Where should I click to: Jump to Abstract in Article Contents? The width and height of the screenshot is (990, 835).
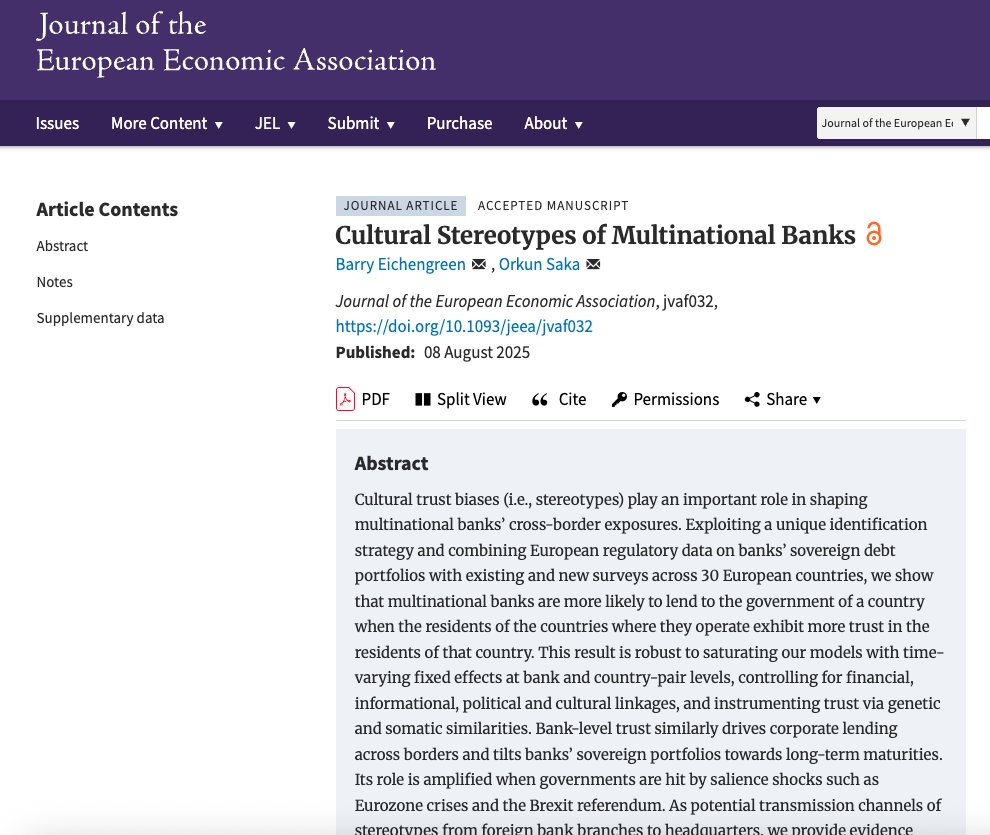tap(62, 246)
